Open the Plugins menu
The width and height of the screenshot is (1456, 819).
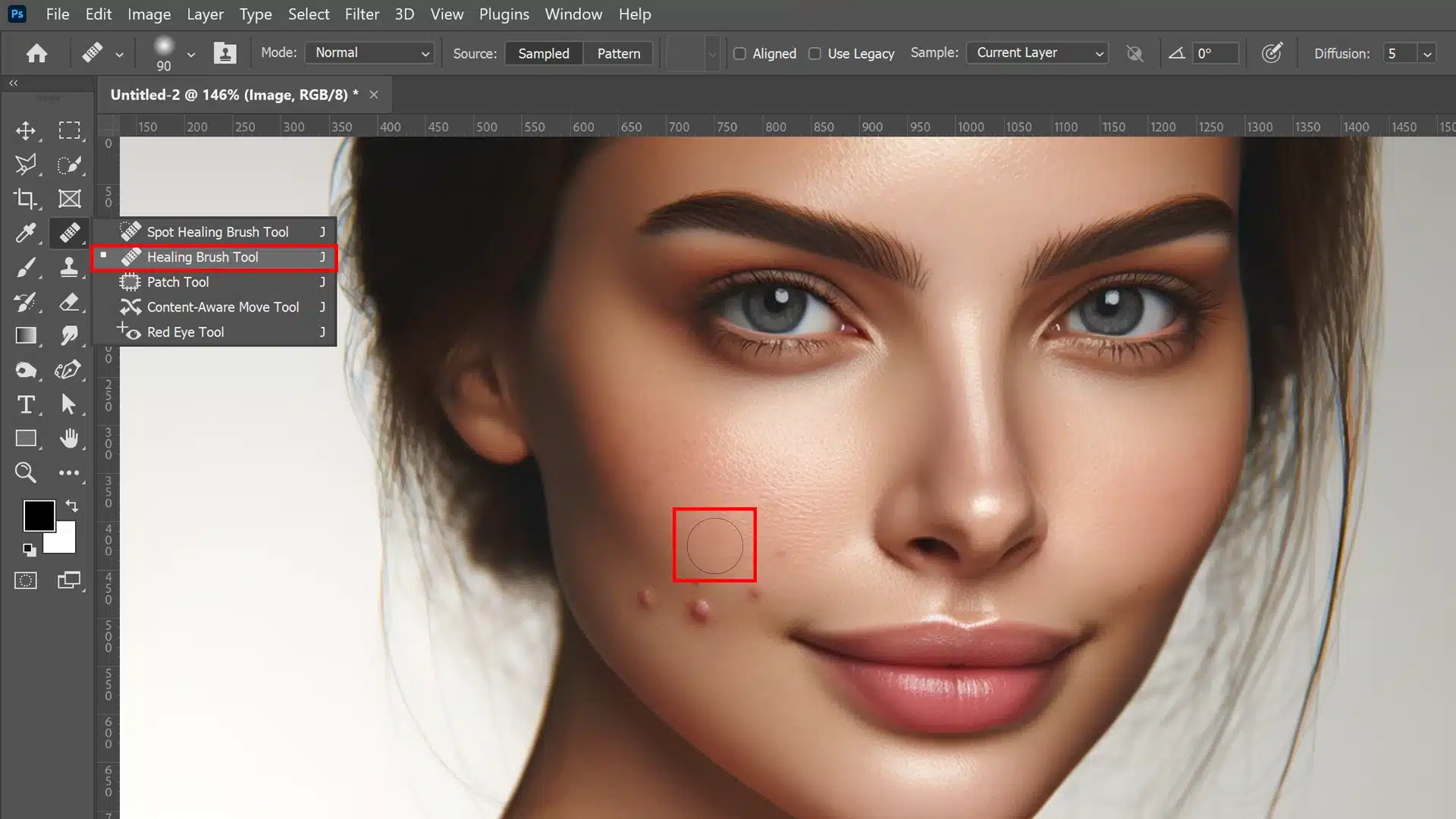[x=504, y=14]
